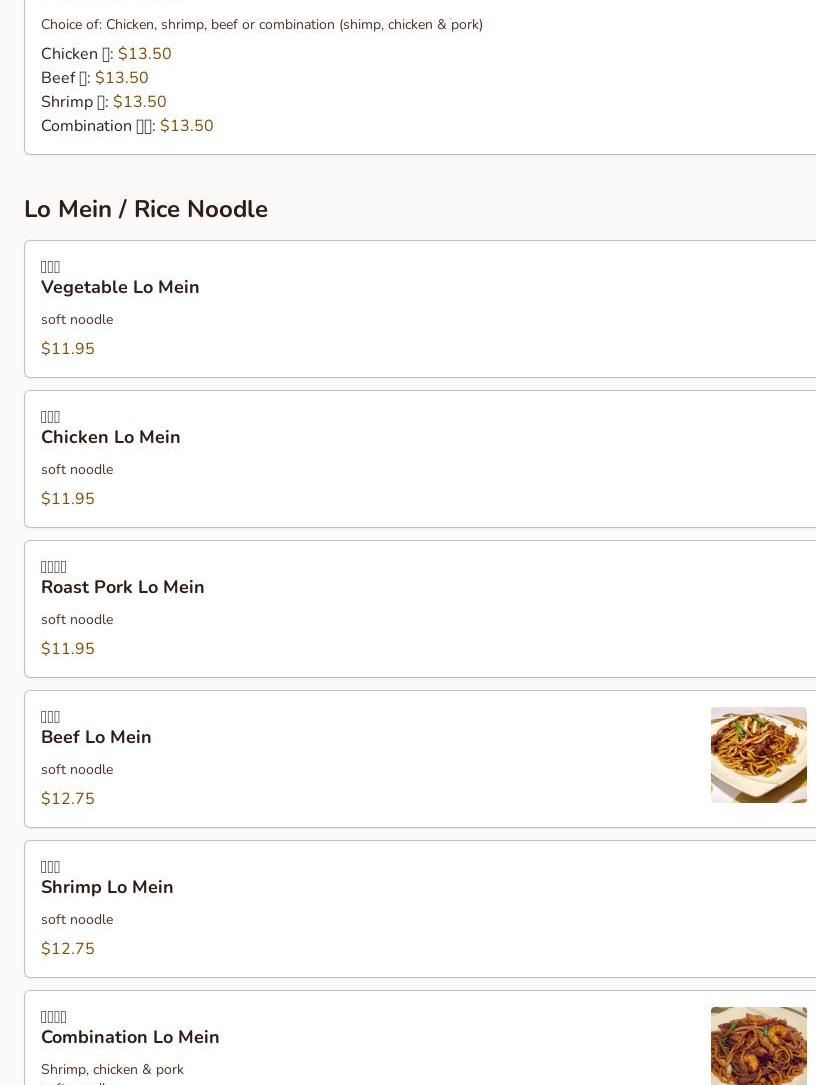The width and height of the screenshot is (816, 1085).
Task: Click the Lo Mein / Rice Noodle heading
Action: click(146, 209)
